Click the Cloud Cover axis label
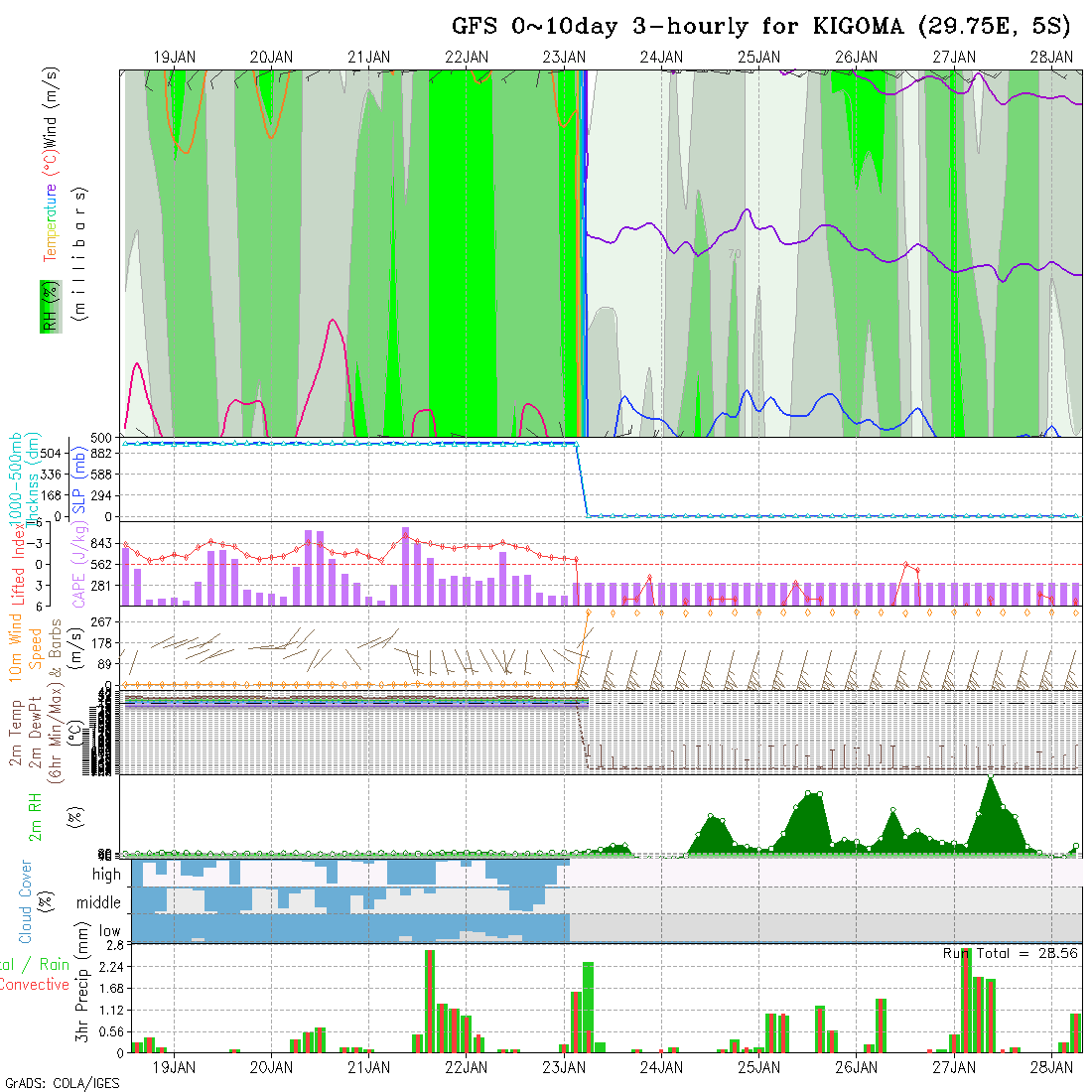1092x1092 pixels. coord(26,901)
